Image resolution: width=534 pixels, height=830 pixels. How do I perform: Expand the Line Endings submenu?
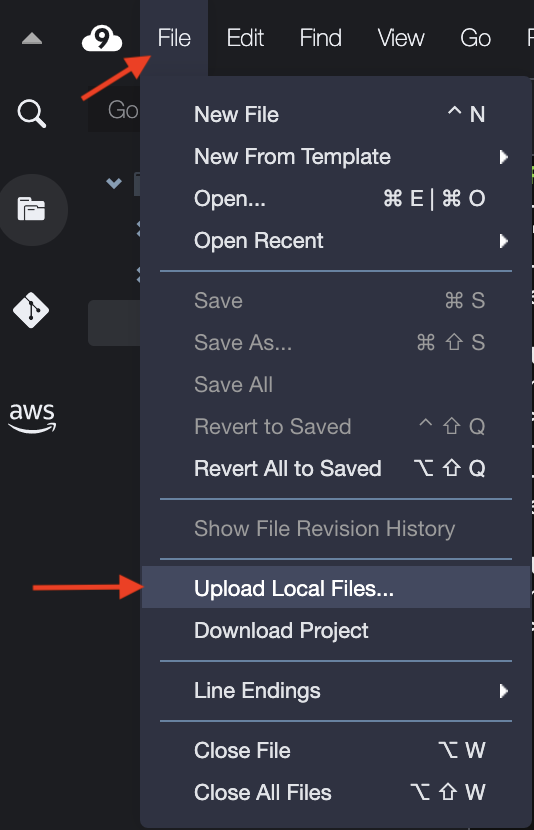[x=336, y=691]
